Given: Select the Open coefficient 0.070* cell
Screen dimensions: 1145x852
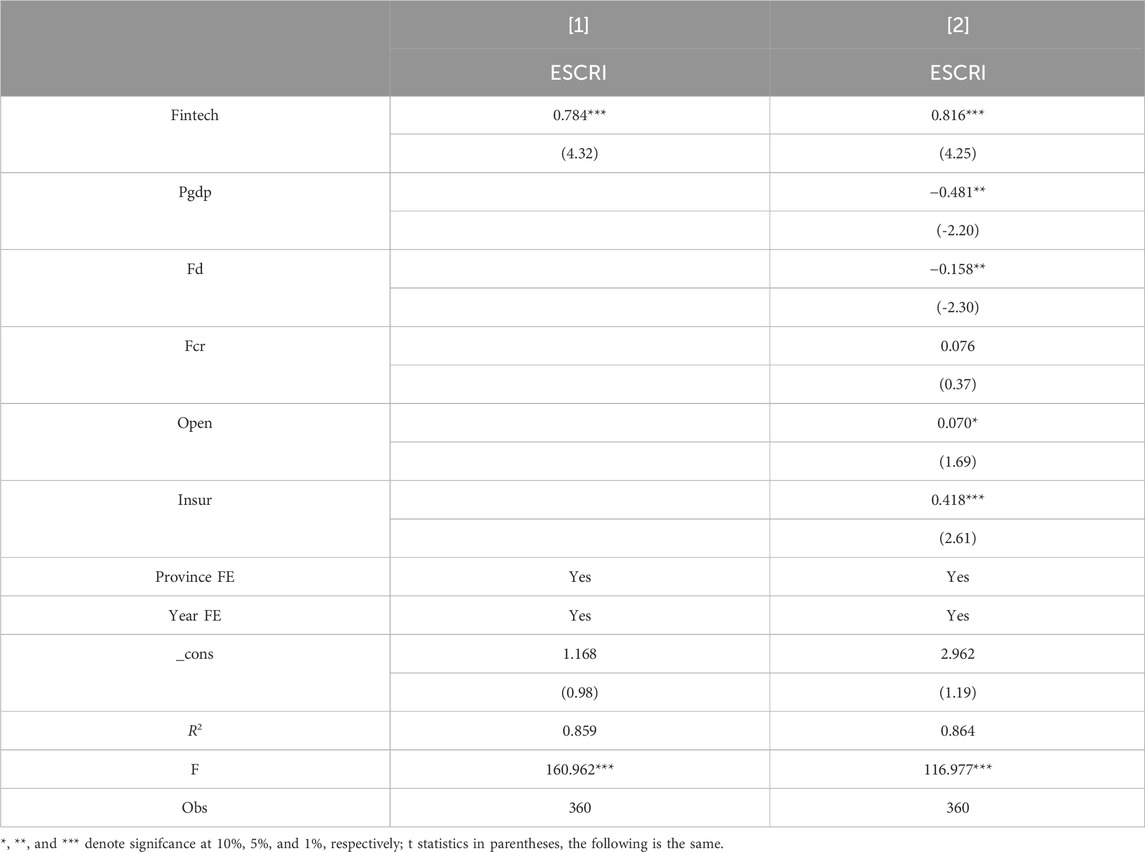Looking at the screenshot, I should pyautogui.click(x=957, y=423).
